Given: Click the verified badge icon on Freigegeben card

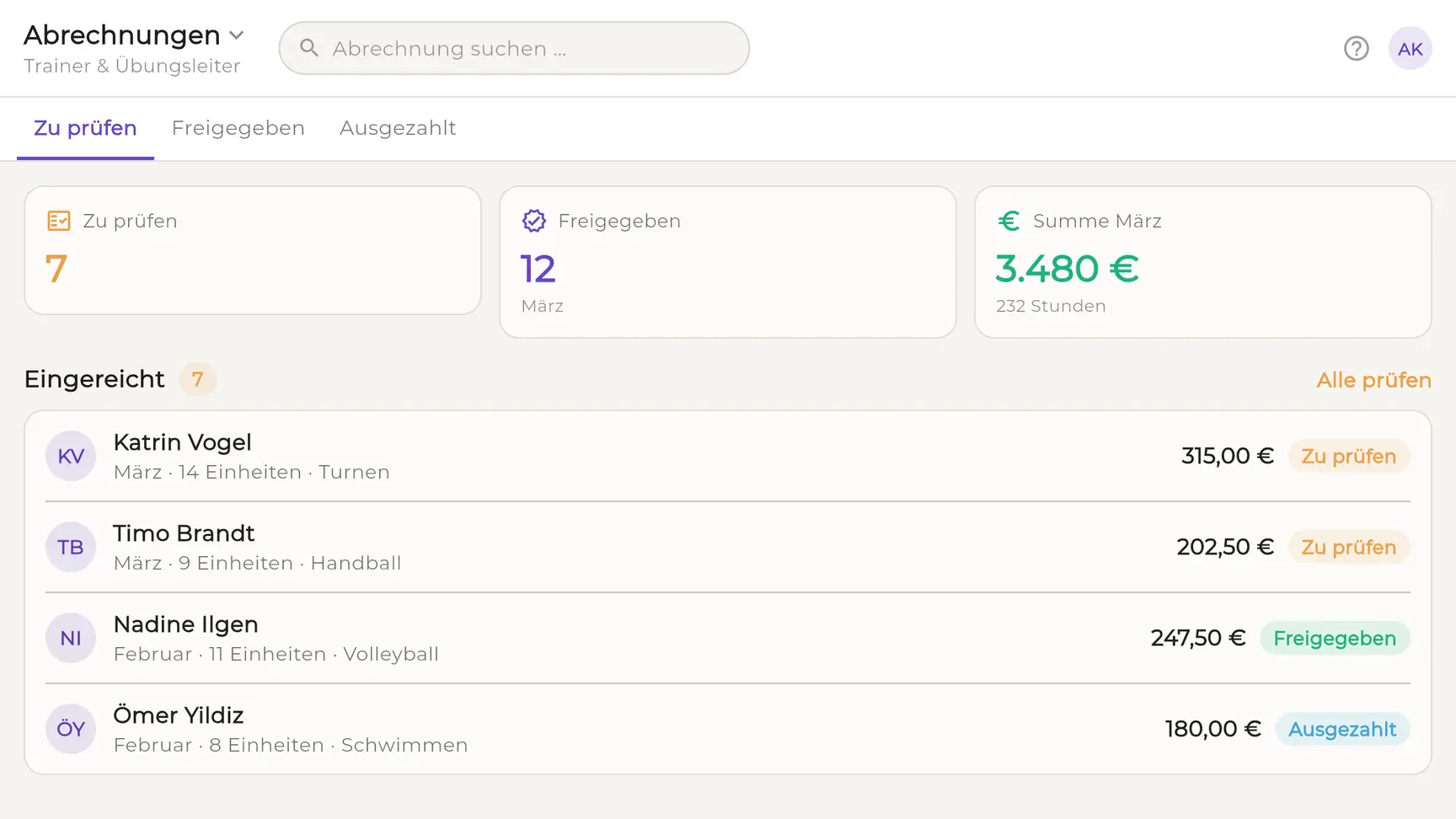Looking at the screenshot, I should 534,221.
